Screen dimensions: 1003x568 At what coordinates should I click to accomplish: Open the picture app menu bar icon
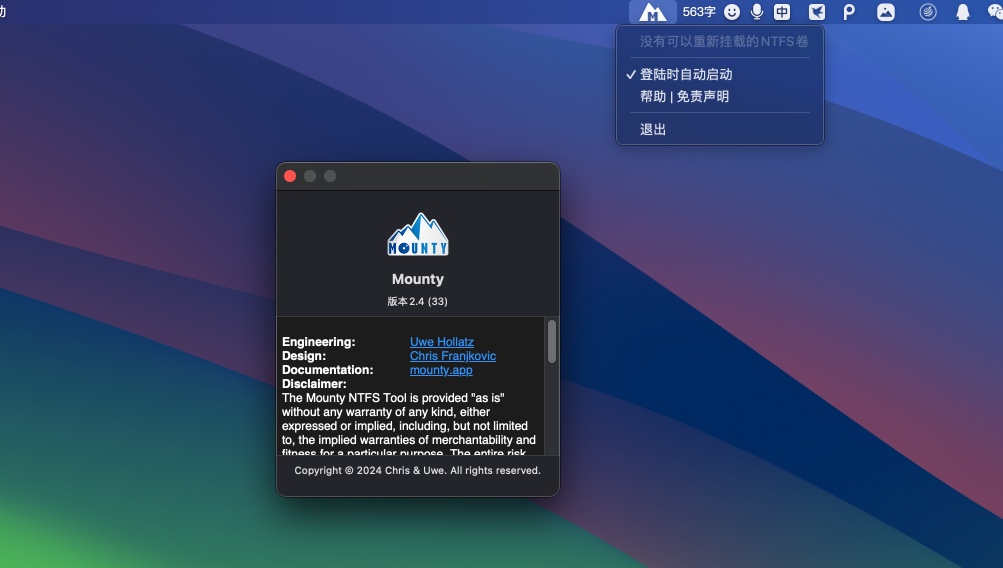[x=885, y=12]
